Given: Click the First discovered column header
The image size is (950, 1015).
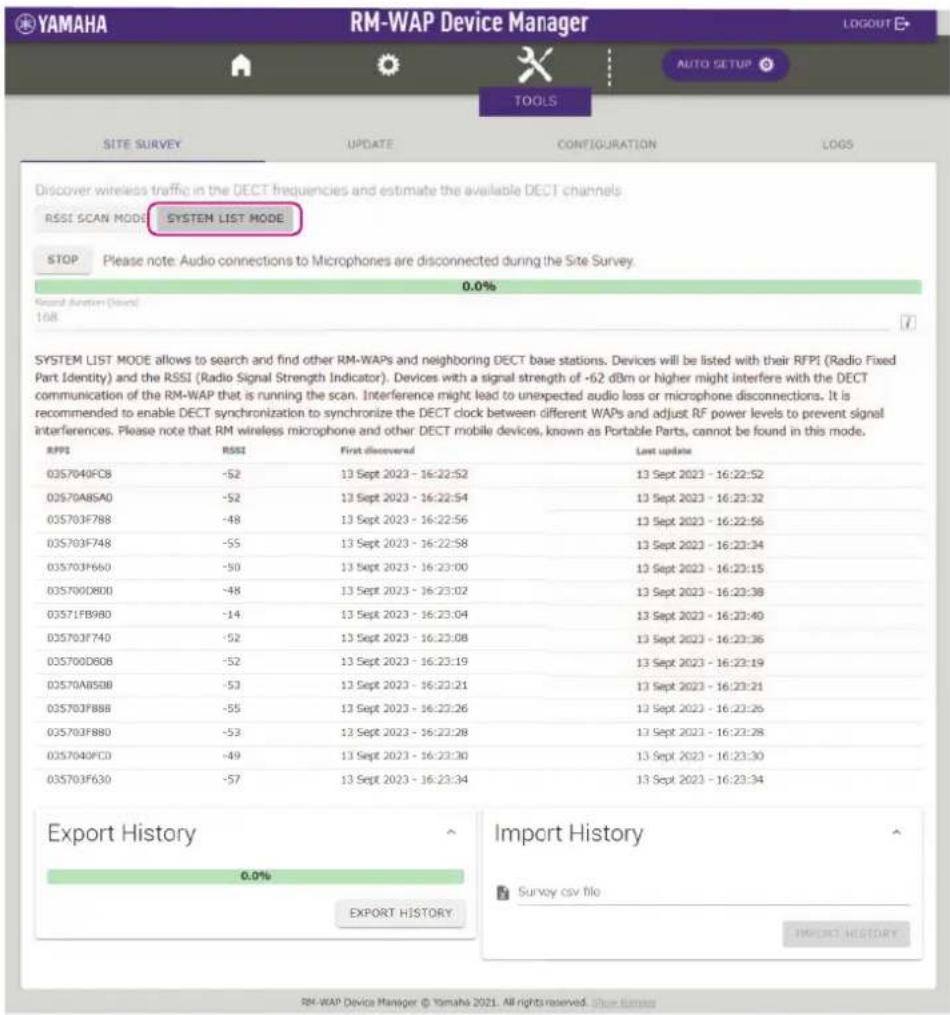Looking at the screenshot, I should point(377,450).
